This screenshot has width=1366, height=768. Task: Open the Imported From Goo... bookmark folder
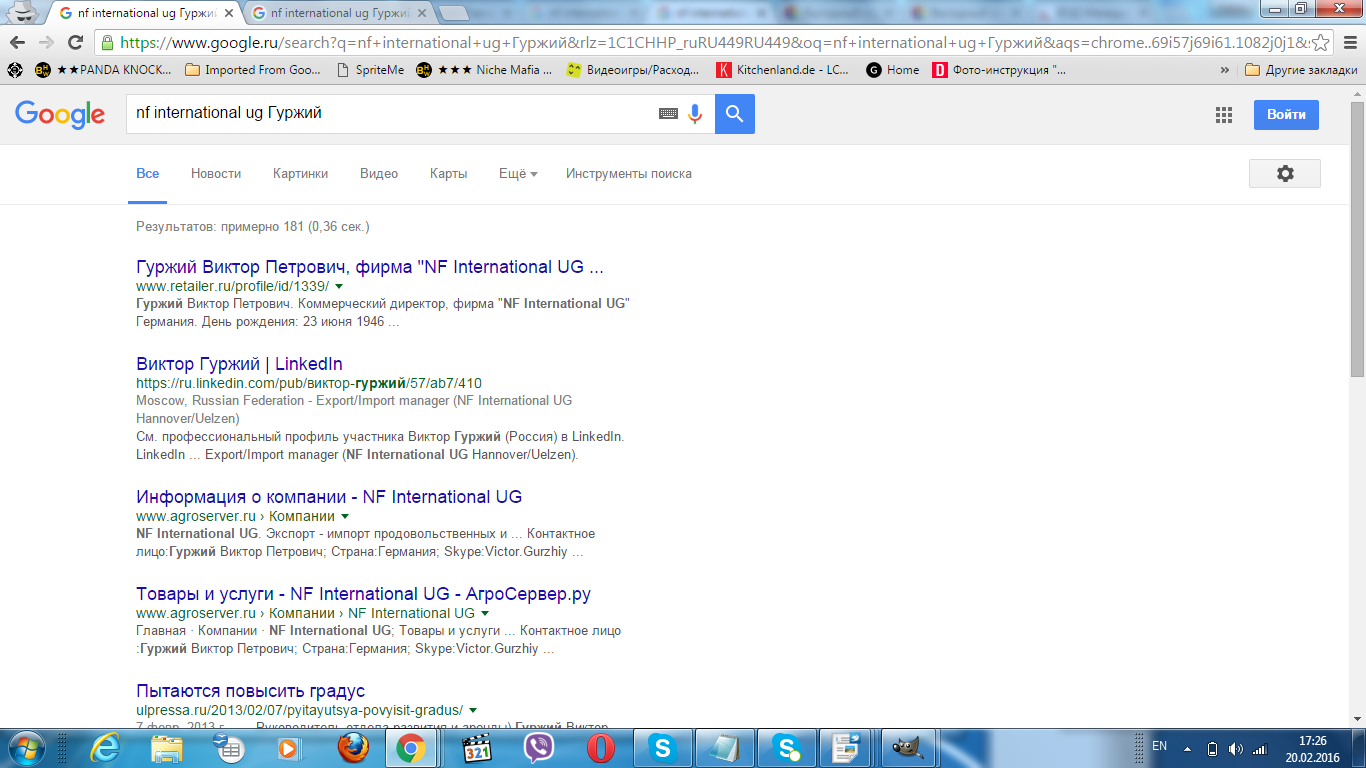[253, 70]
